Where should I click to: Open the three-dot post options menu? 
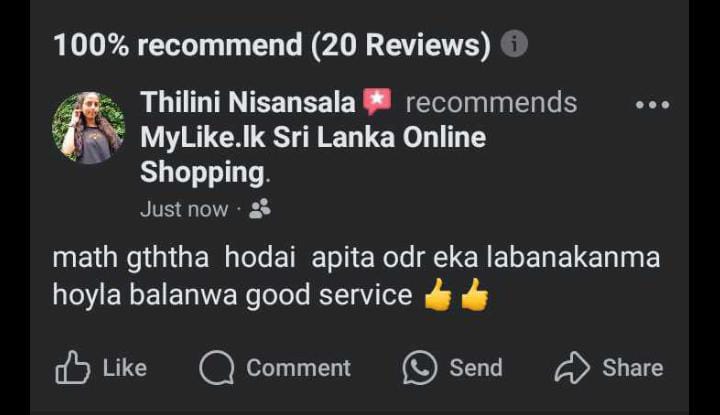[652, 105]
